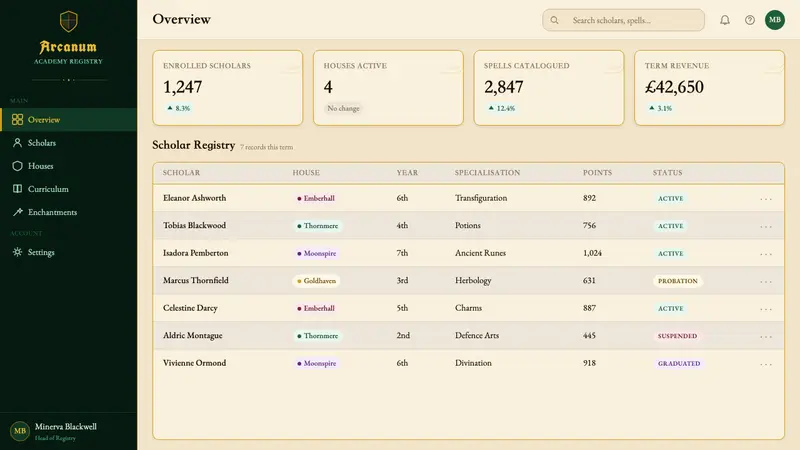The height and width of the screenshot is (450, 800).
Task: Click scholar name Aldric Montague
Action: (193, 336)
